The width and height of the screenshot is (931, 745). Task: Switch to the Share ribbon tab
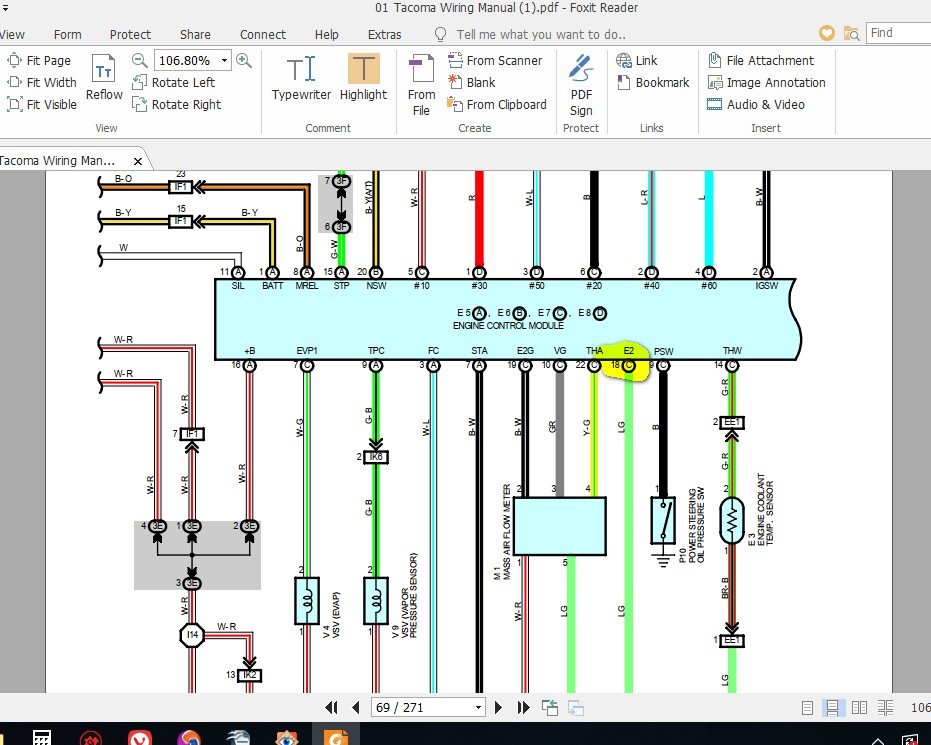195,34
